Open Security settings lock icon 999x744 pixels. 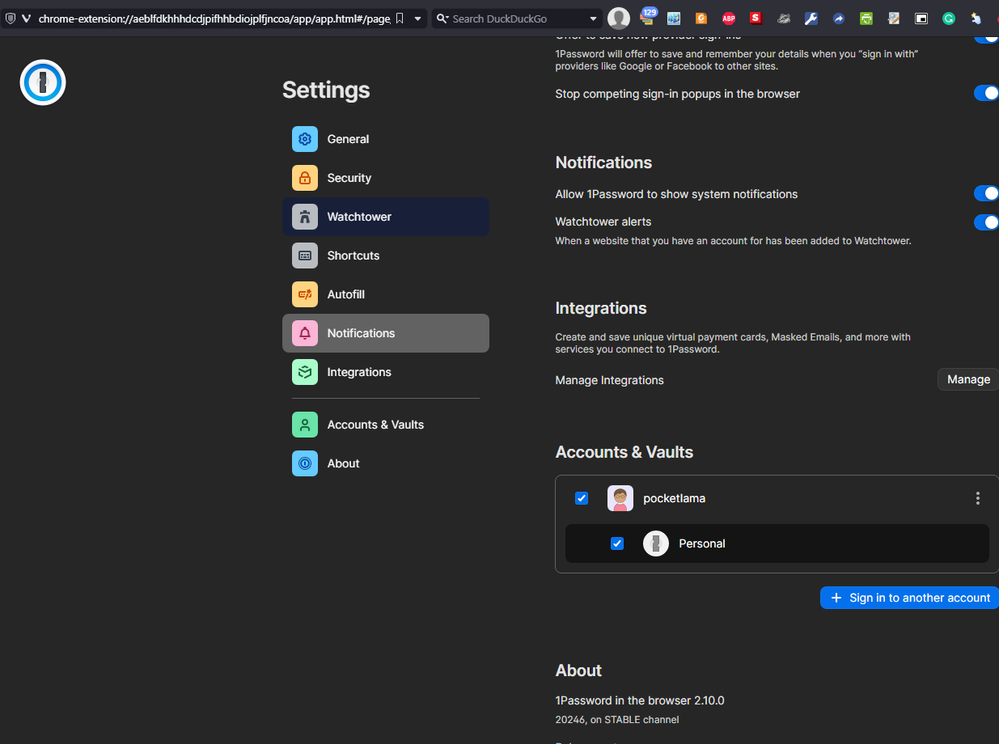[x=305, y=178]
